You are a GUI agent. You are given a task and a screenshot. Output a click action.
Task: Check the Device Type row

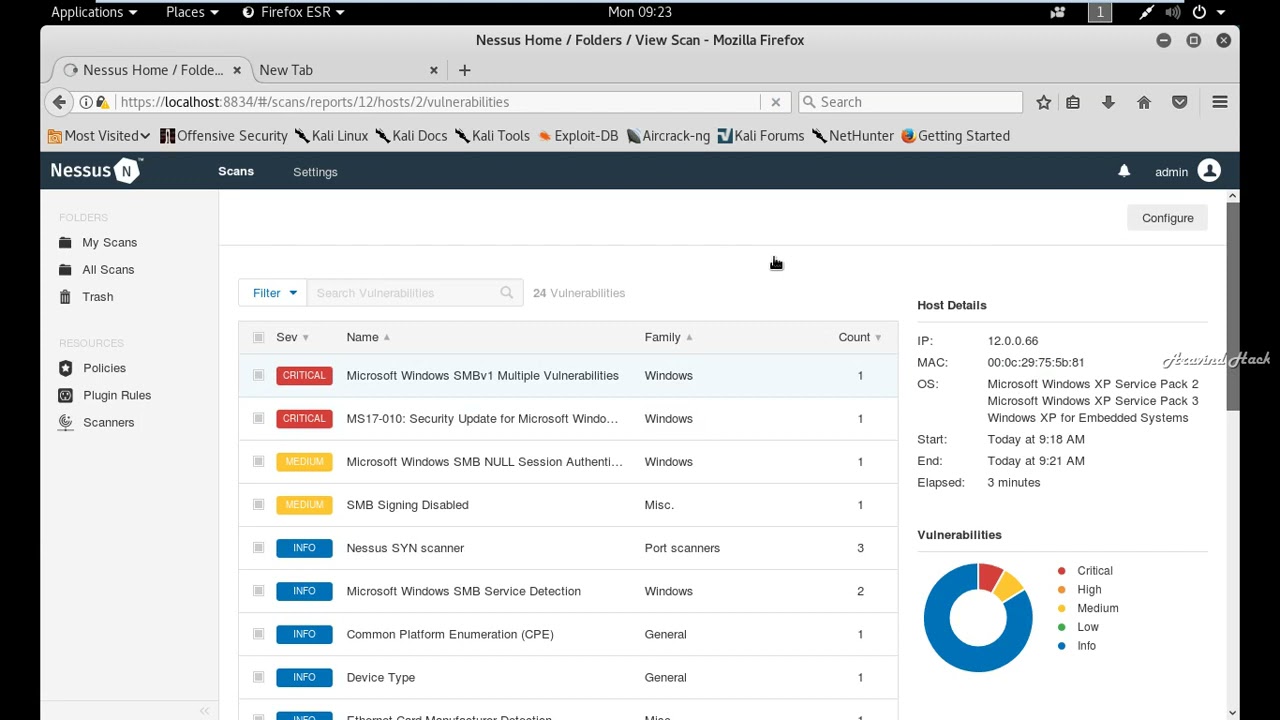click(x=258, y=677)
